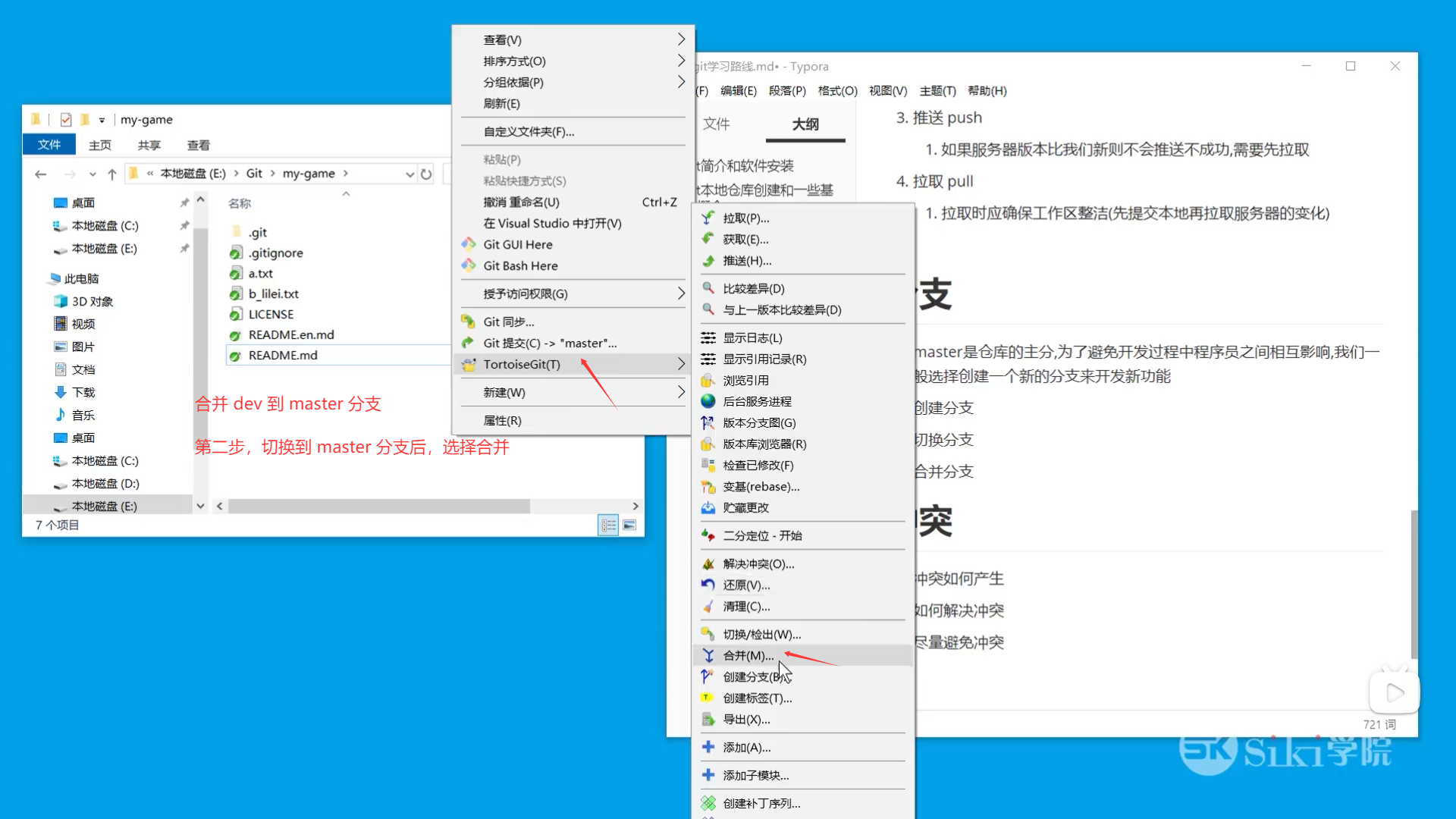1456x819 pixels.
Task: Open 显示日志(L) to view commit log
Action: point(753,337)
